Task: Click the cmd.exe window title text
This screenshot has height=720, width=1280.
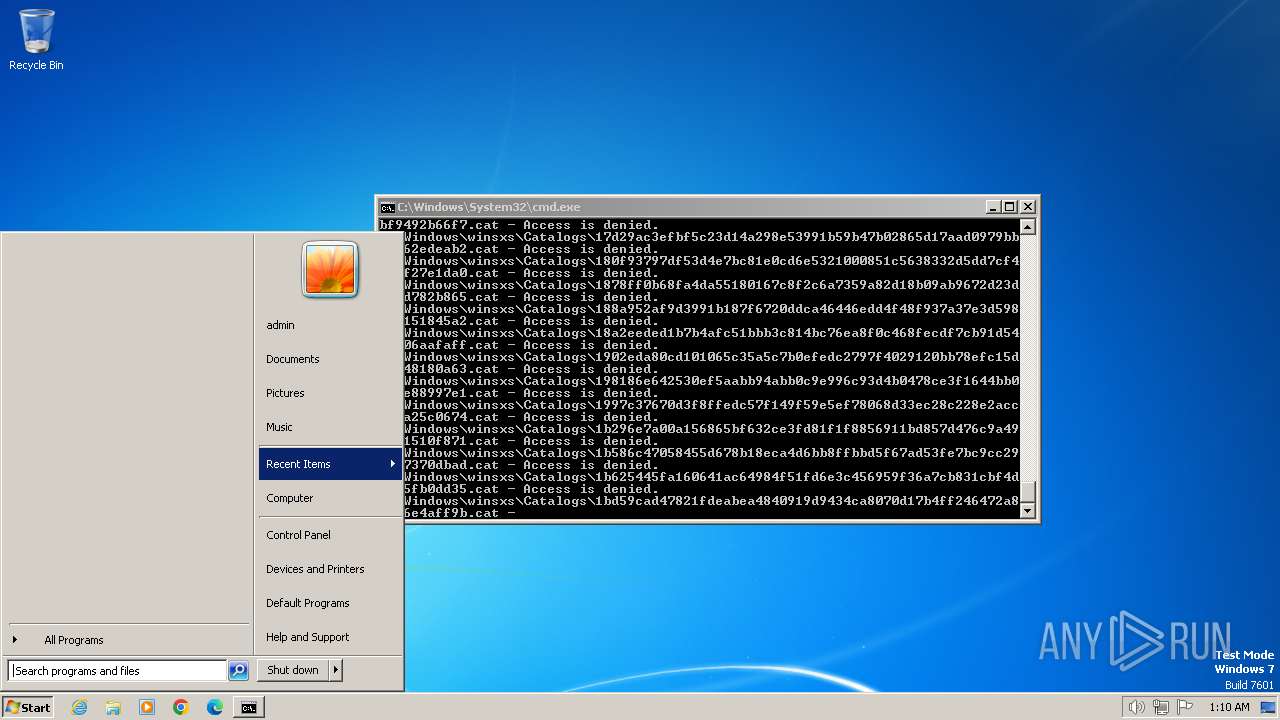Action: point(489,207)
